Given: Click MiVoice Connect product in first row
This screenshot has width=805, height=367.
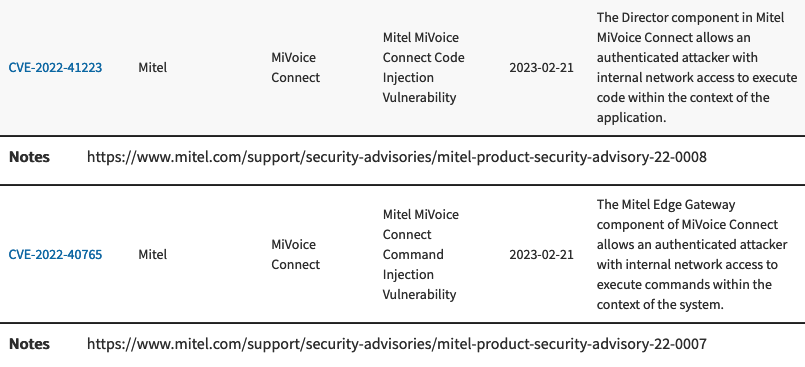Looking at the screenshot, I should pos(295,67).
